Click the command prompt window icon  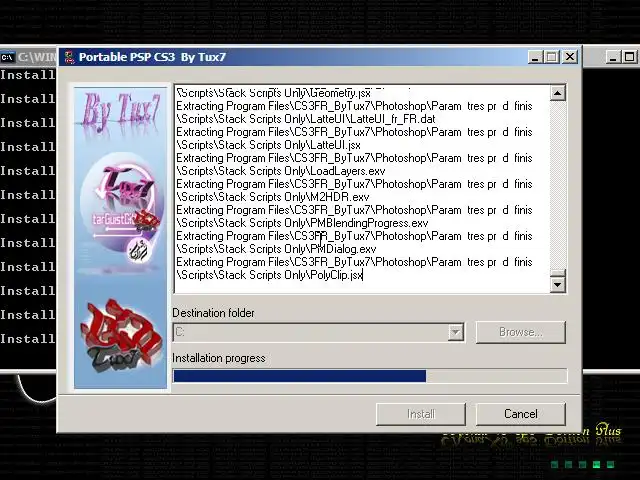7,57
